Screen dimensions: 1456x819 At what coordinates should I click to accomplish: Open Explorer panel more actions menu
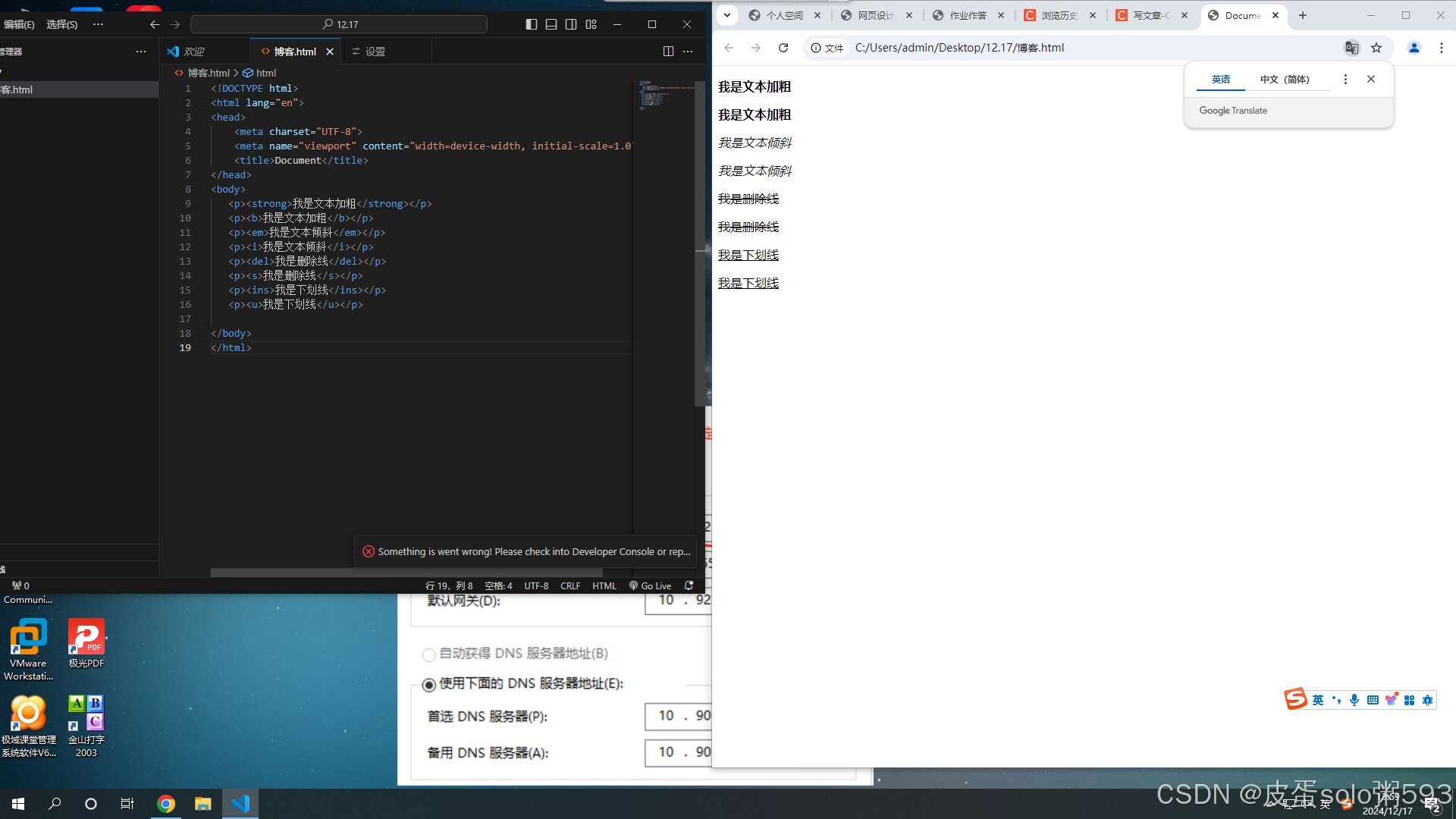click(140, 52)
